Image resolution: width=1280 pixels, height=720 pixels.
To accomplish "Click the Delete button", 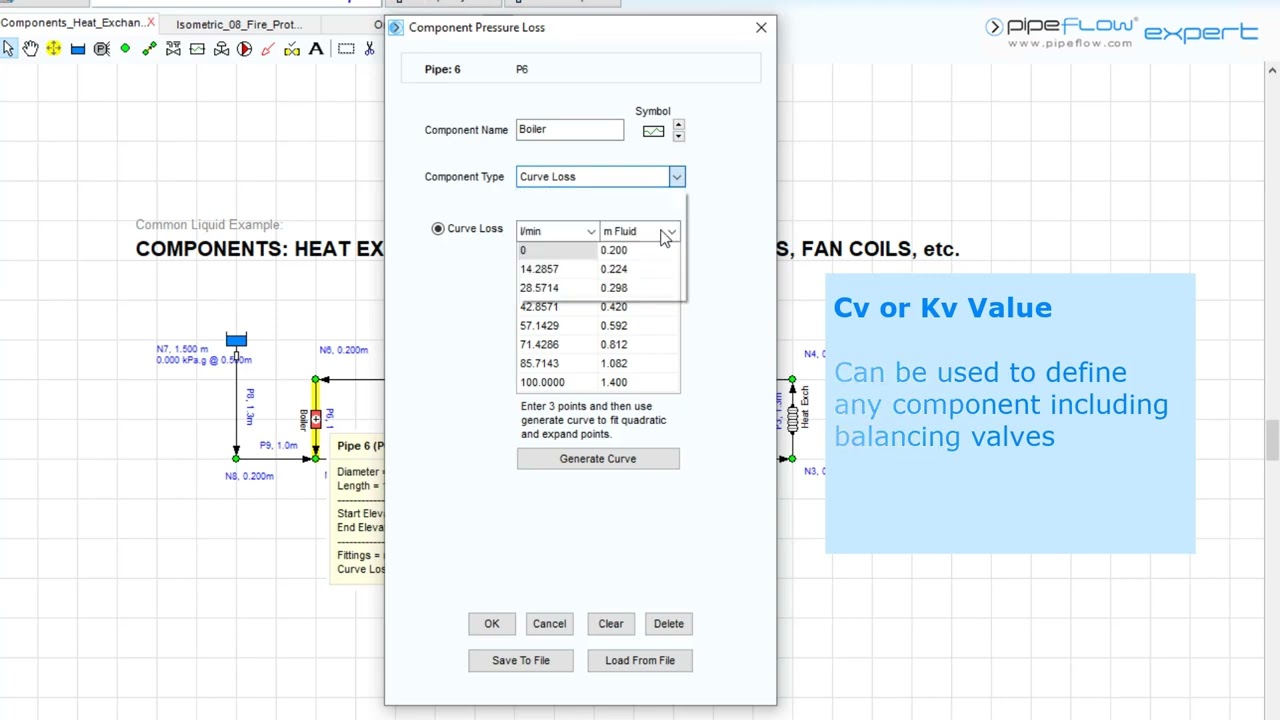I will pyautogui.click(x=669, y=624).
